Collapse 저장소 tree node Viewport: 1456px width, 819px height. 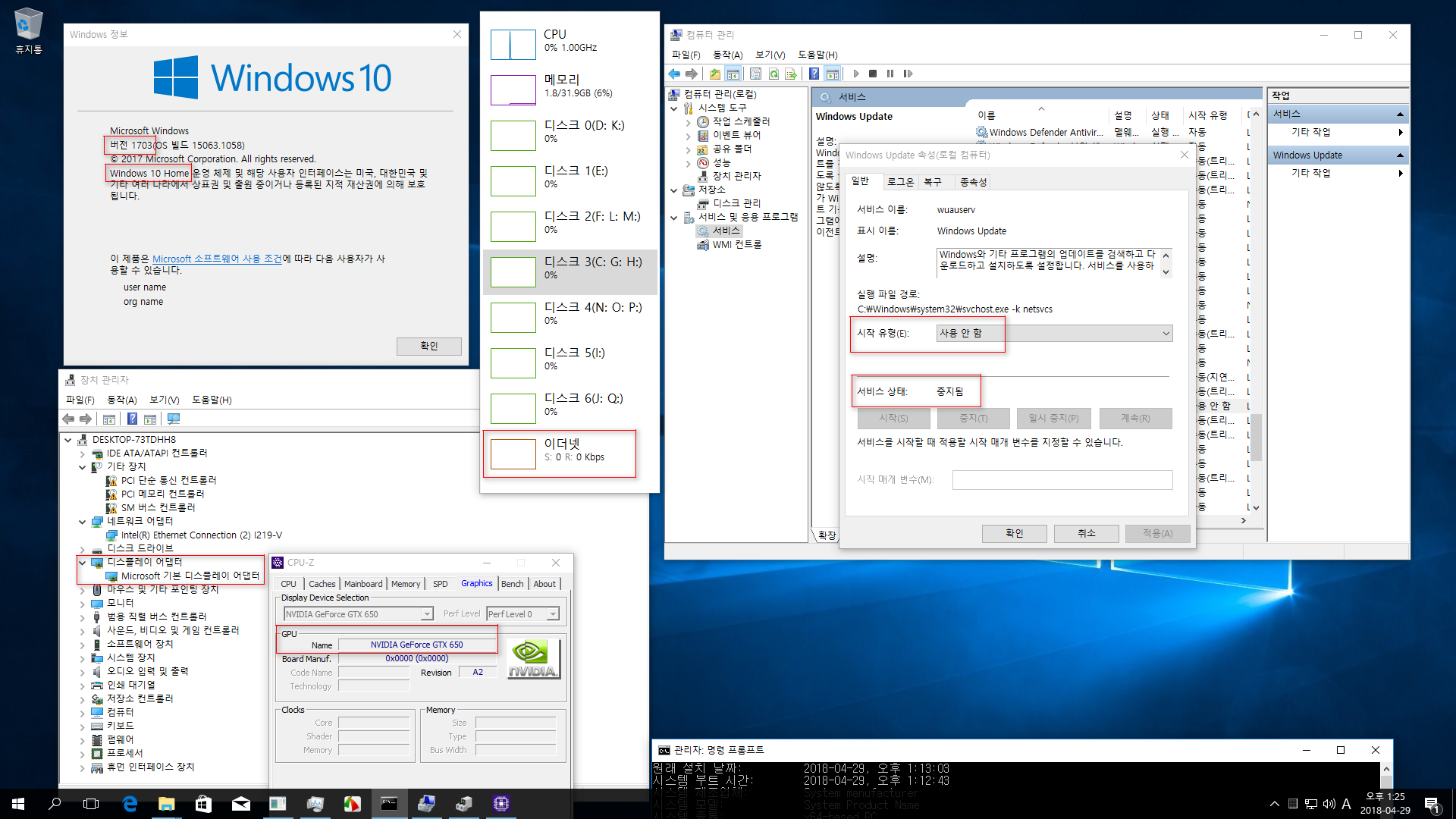pos(673,190)
